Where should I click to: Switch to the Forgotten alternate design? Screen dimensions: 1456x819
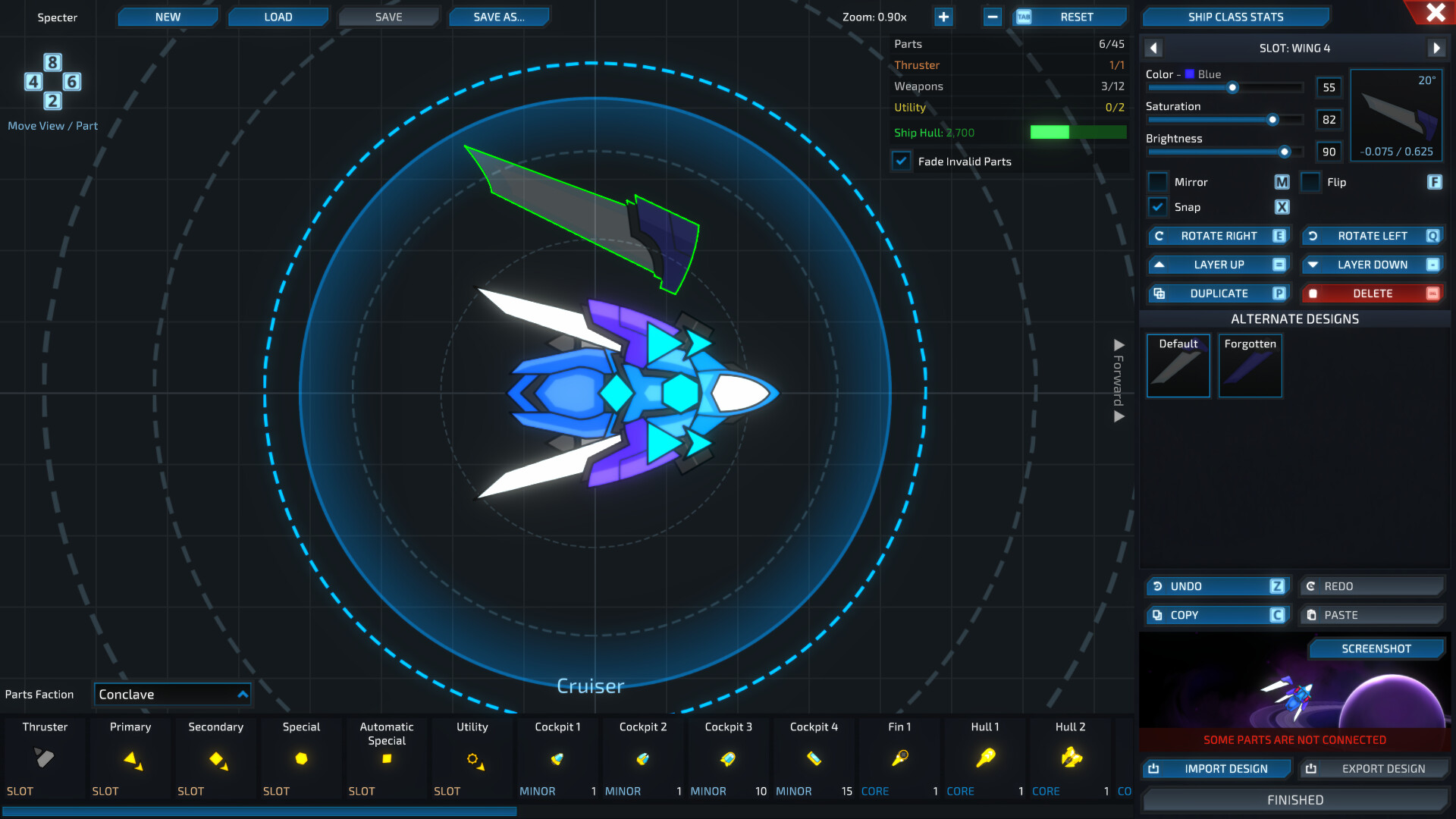tap(1250, 366)
